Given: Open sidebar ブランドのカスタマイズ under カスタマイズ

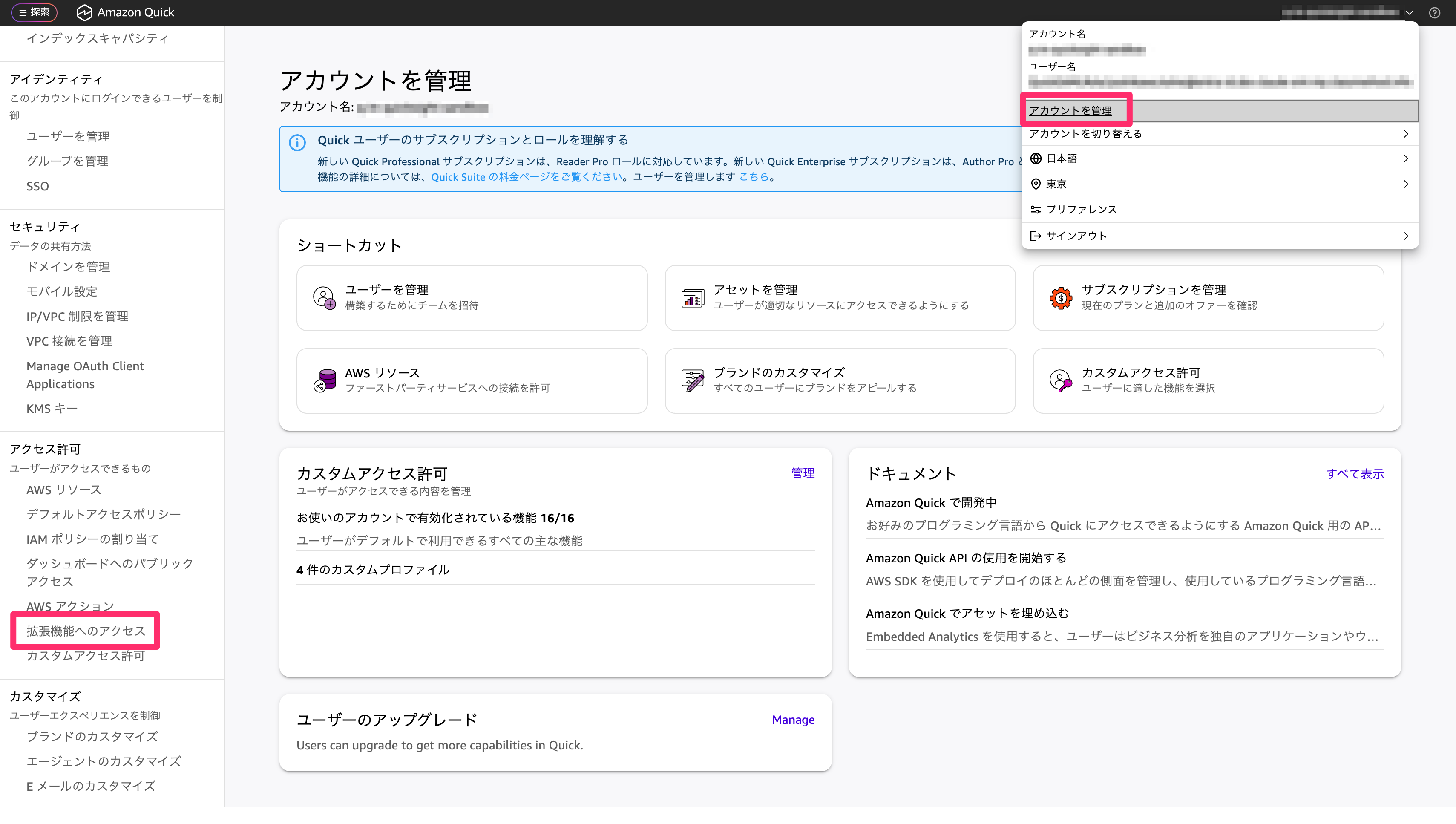Looking at the screenshot, I should click(x=92, y=737).
